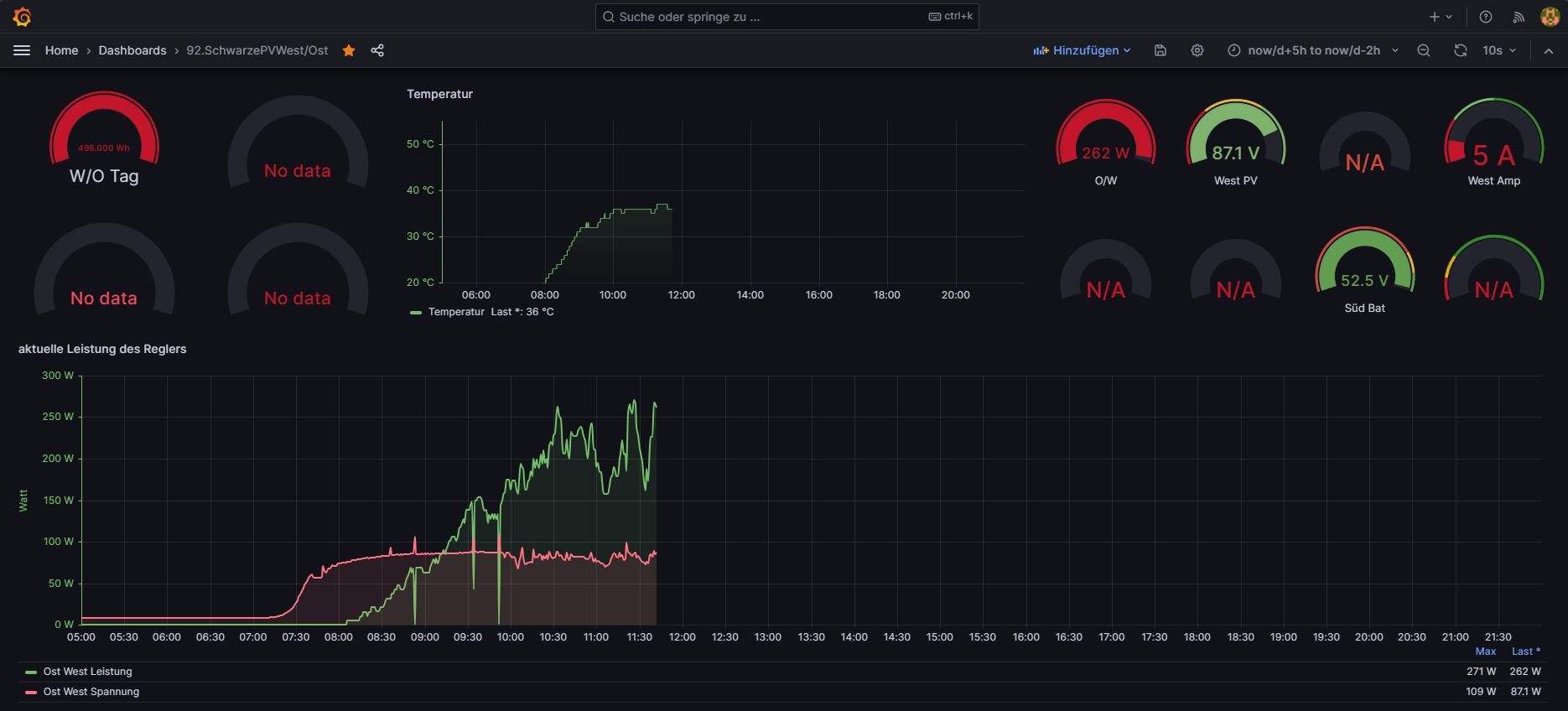Screen dimensions: 1568x711
Task: Toggle Ost West Leistung series visibility
Action: pos(87,672)
